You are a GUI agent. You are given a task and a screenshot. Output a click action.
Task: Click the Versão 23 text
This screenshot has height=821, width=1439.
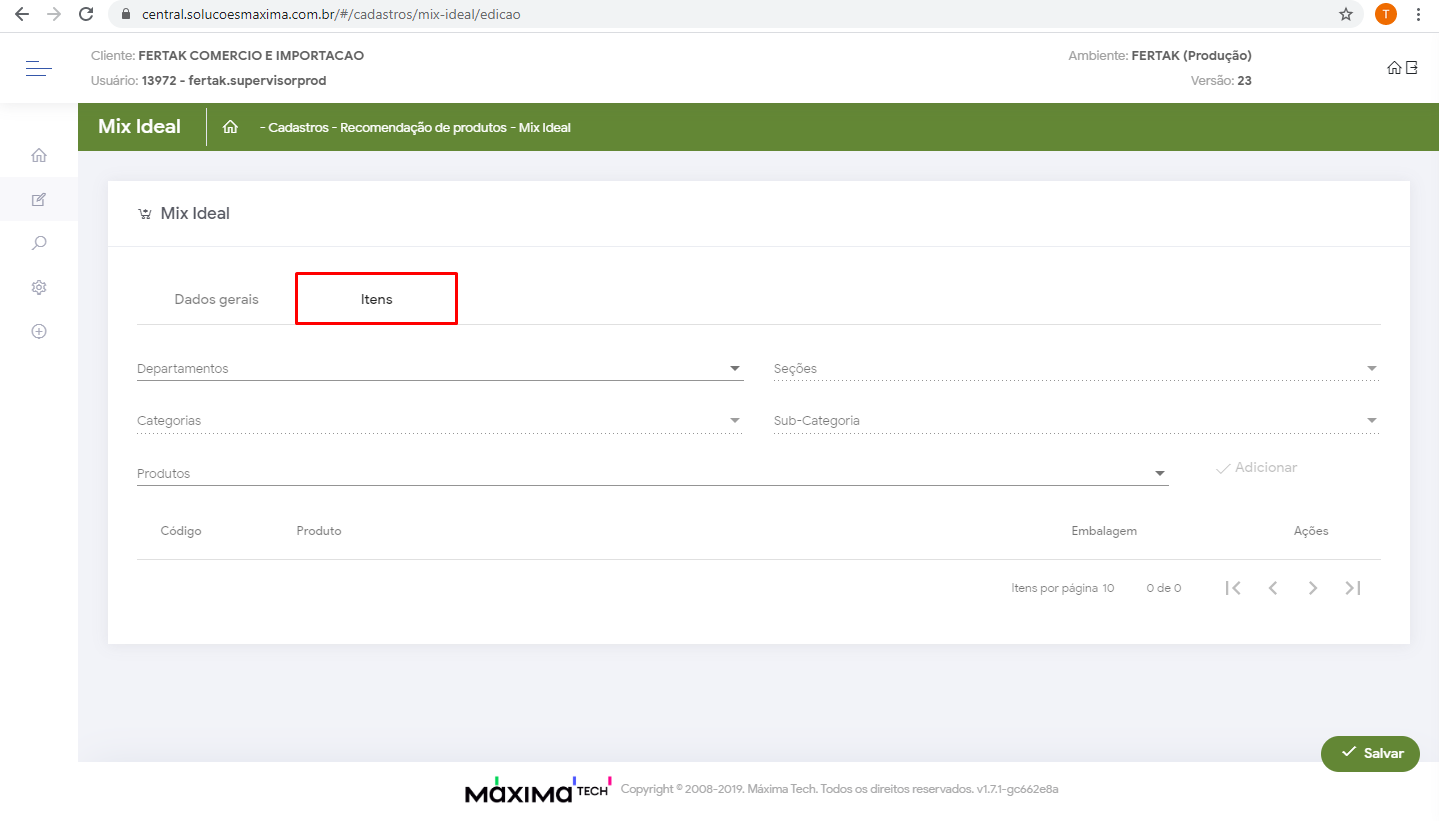(x=1221, y=81)
